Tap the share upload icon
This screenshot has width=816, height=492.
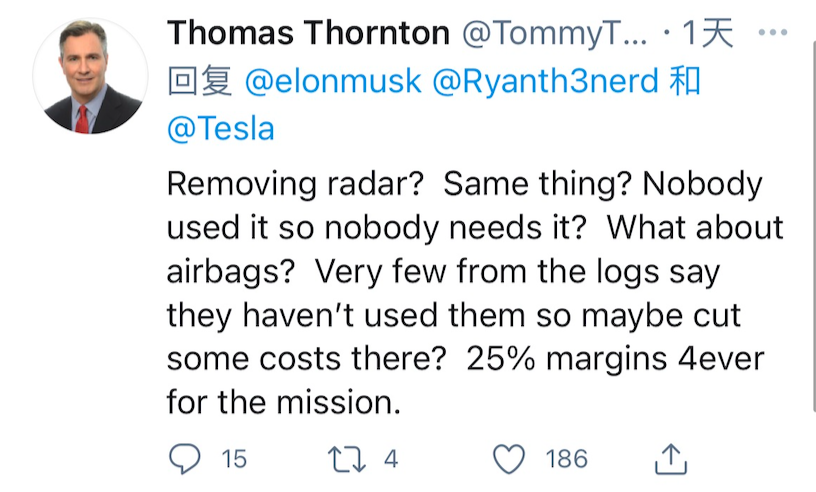[672, 459]
